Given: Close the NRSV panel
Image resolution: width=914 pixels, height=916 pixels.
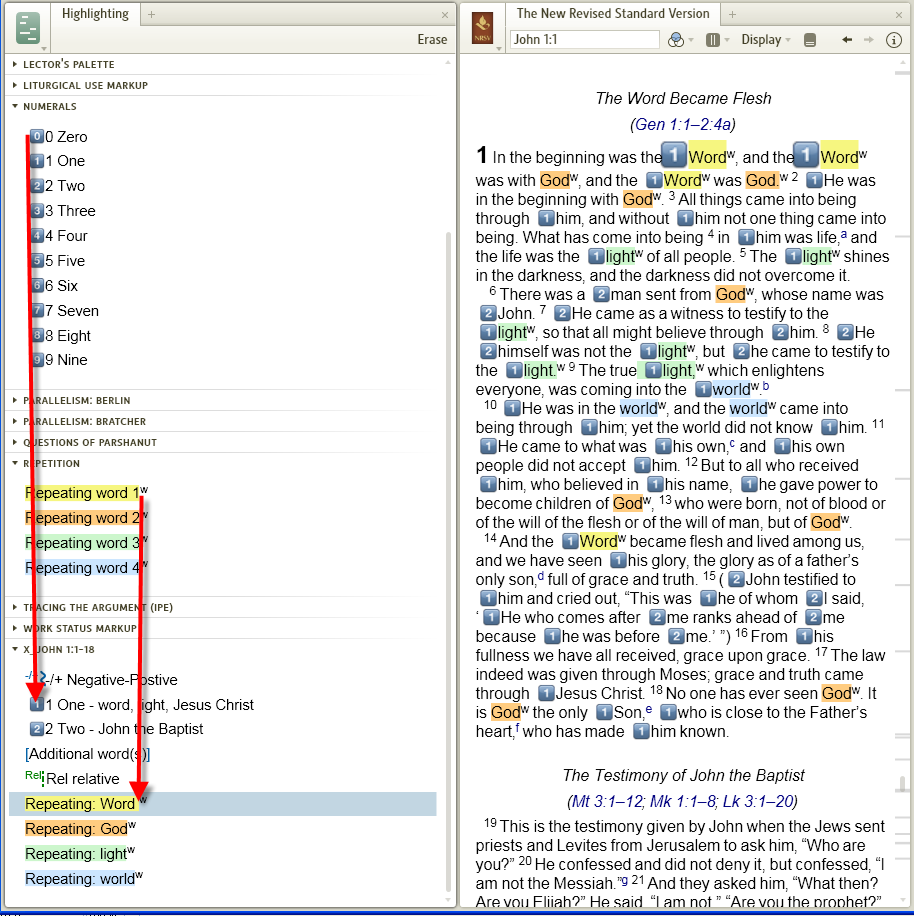Looking at the screenshot, I should 899,15.
